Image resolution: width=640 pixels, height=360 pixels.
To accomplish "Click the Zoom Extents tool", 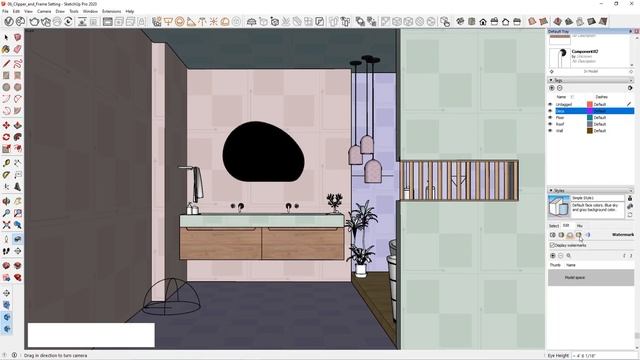I will (6, 224).
